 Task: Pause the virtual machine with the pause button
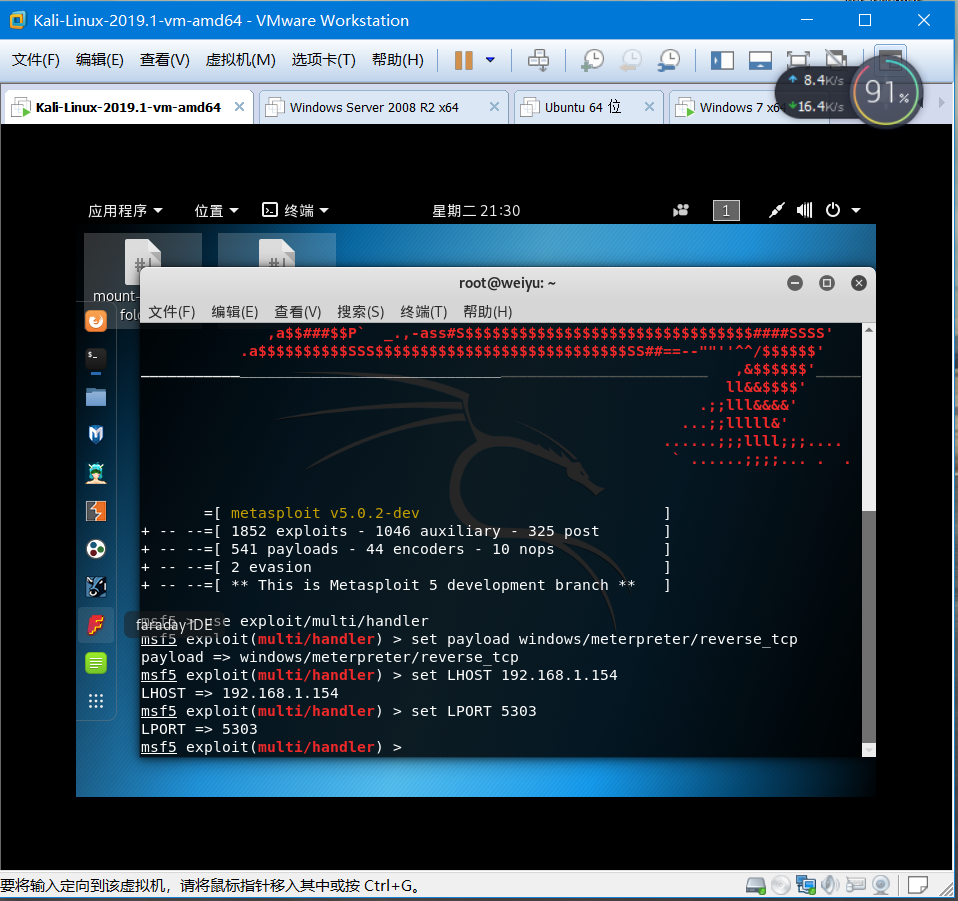[x=464, y=60]
